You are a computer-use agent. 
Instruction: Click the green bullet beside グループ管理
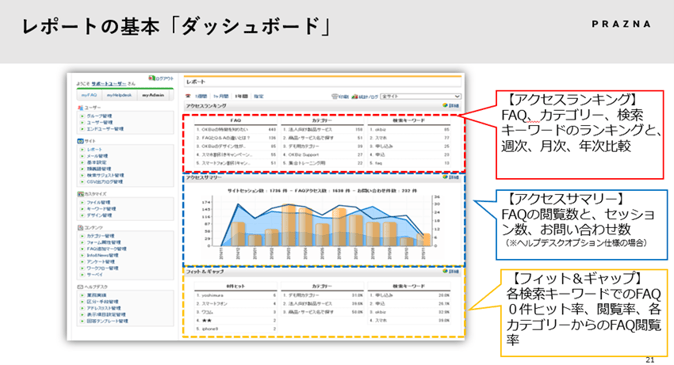click(82, 116)
